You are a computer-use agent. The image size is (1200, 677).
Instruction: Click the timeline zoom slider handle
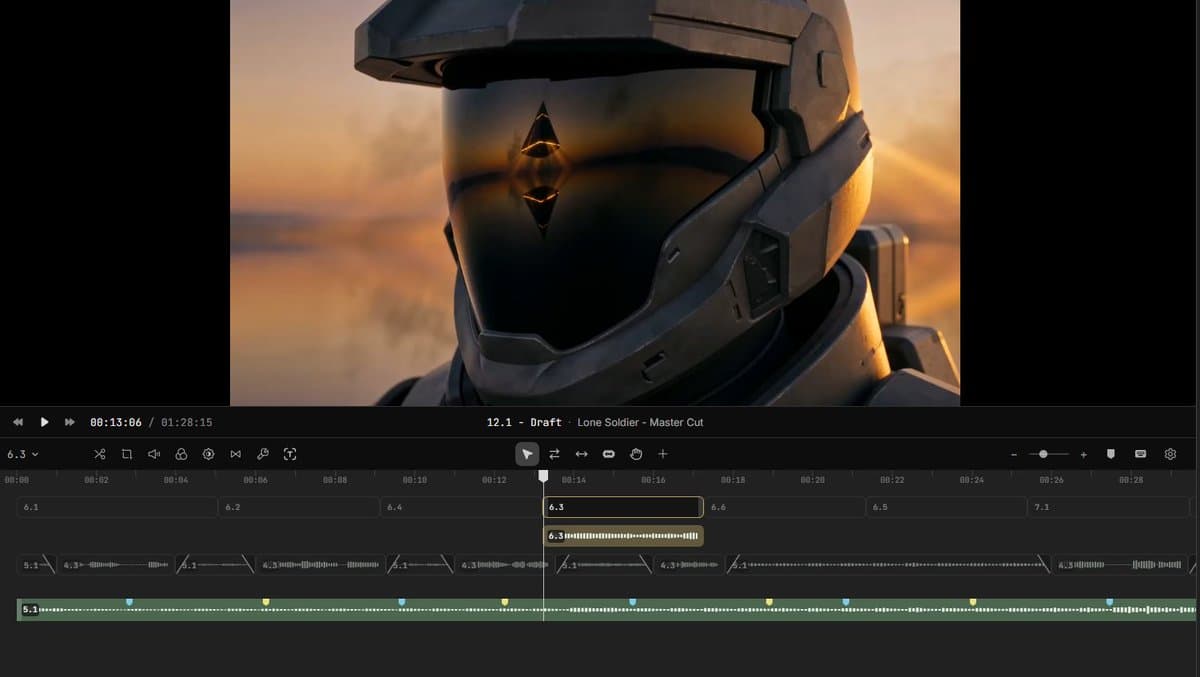[x=1043, y=454]
